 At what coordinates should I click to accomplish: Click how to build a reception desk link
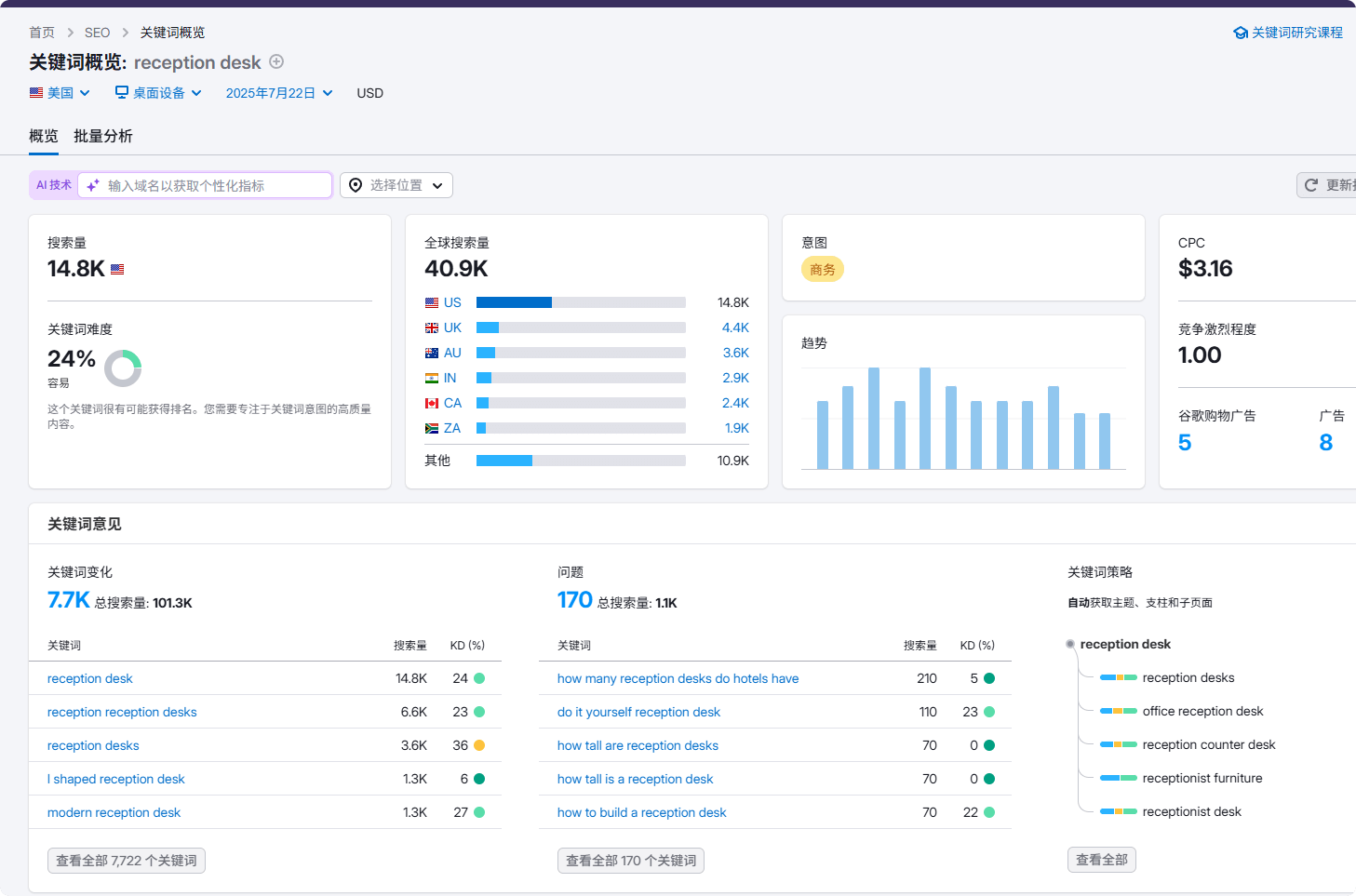[x=641, y=812]
